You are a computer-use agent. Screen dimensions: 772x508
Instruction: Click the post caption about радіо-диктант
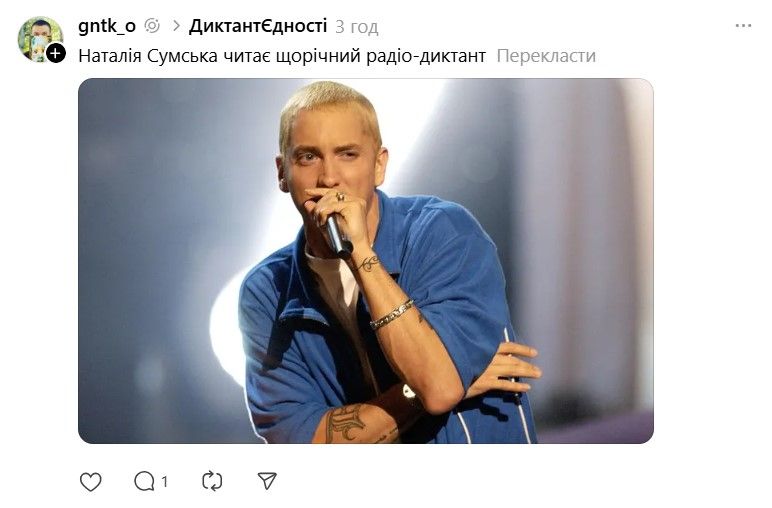[x=282, y=56]
